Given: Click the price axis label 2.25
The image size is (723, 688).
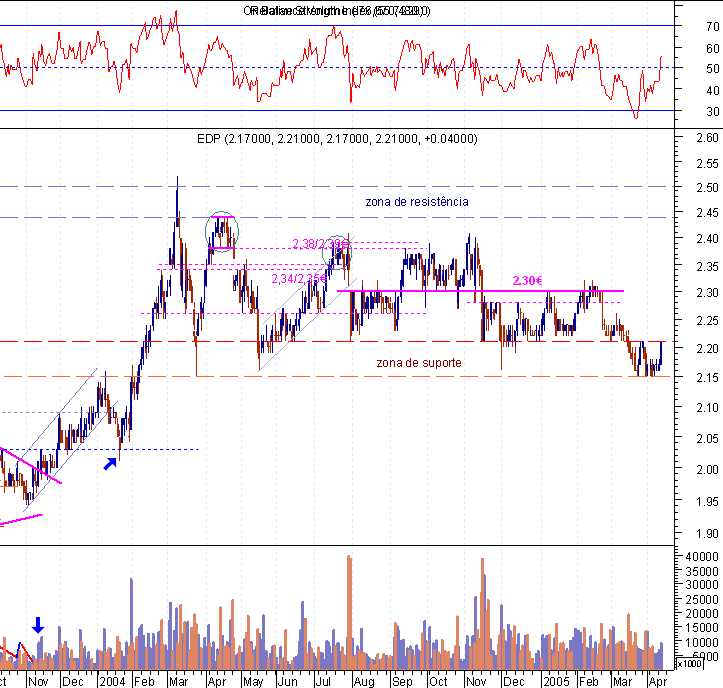Looking at the screenshot, I should [707, 320].
